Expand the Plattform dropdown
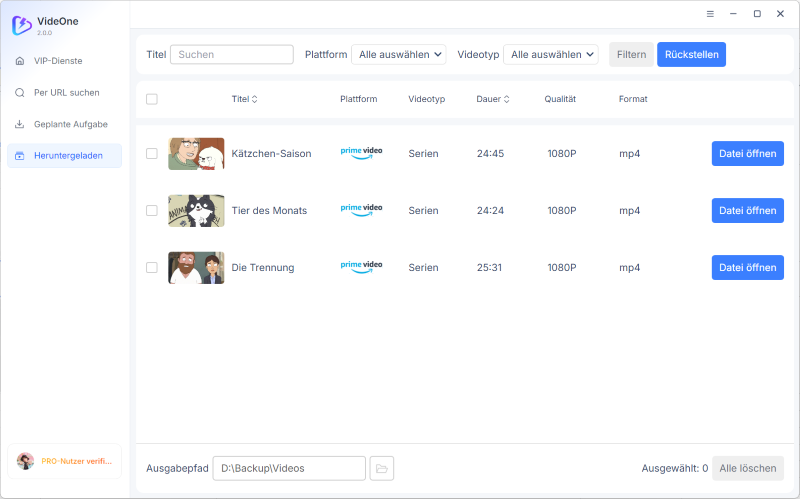Image resolution: width=800 pixels, height=499 pixels. [x=399, y=55]
